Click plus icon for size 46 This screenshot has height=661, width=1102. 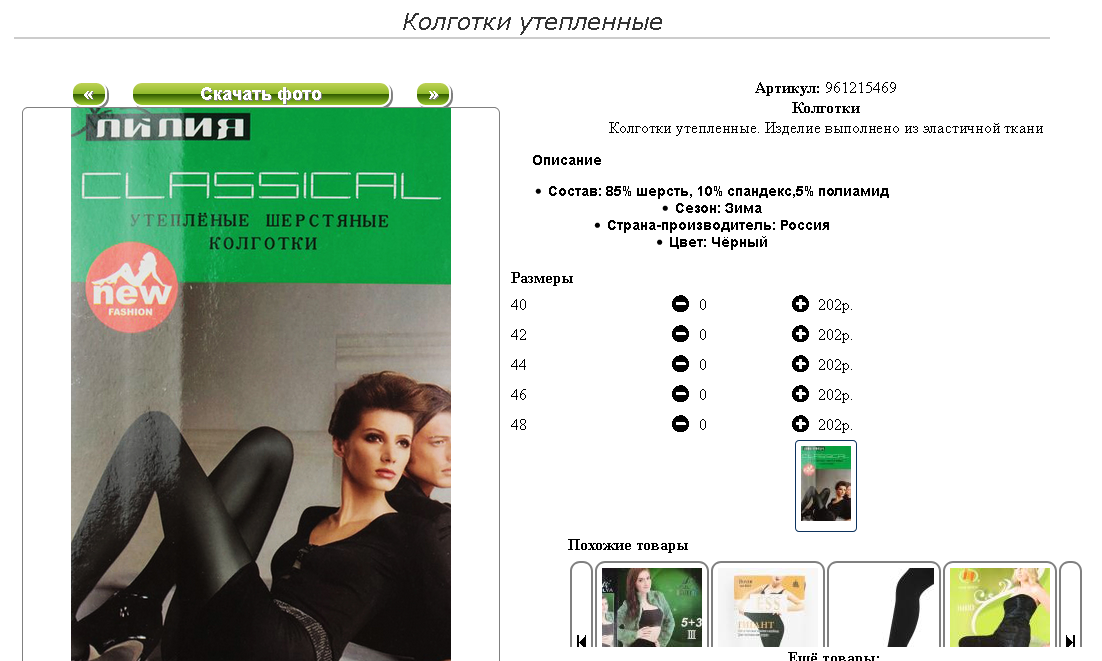pos(800,394)
